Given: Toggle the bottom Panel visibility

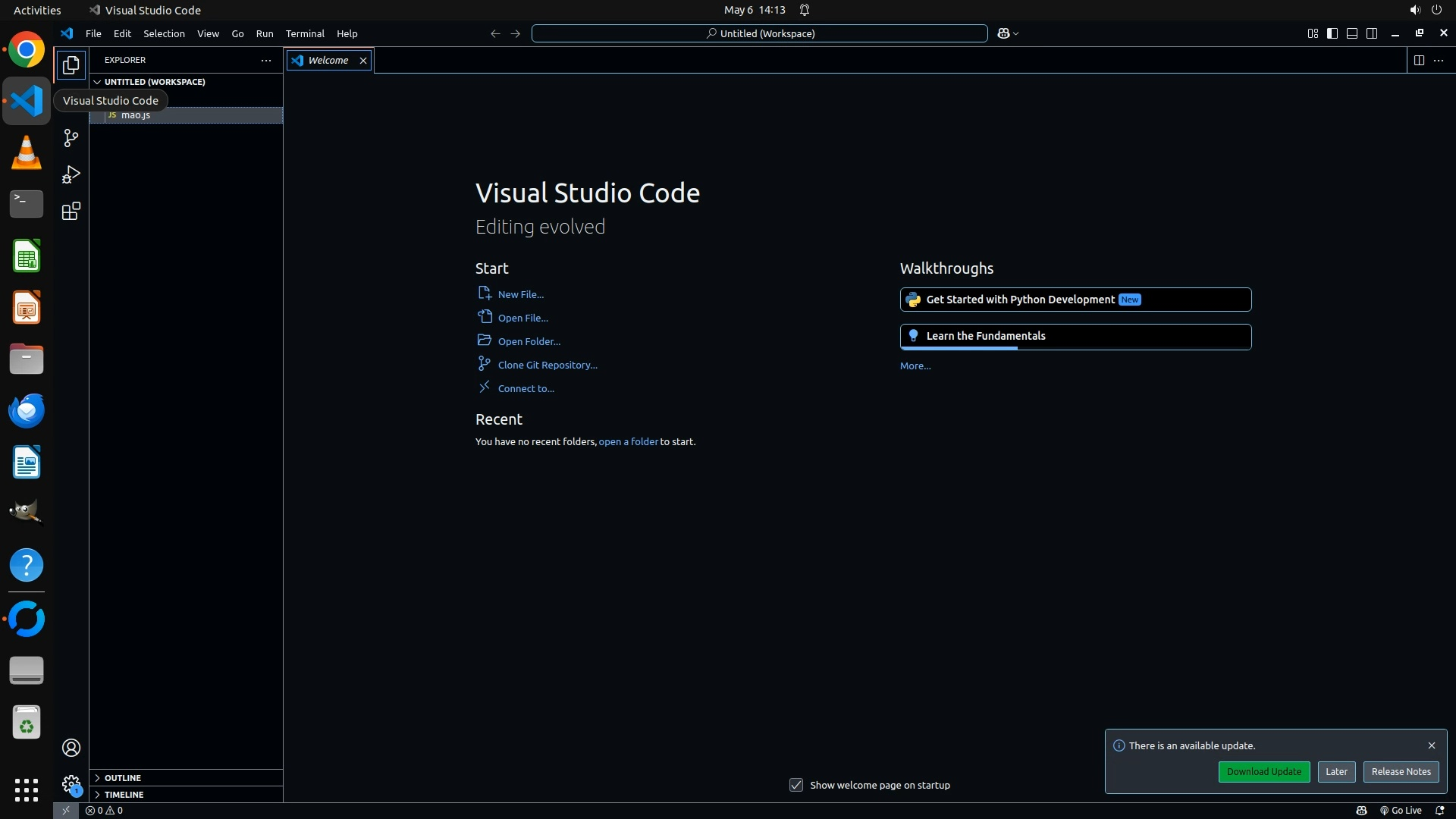Looking at the screenshot, I should [1351, 33].
